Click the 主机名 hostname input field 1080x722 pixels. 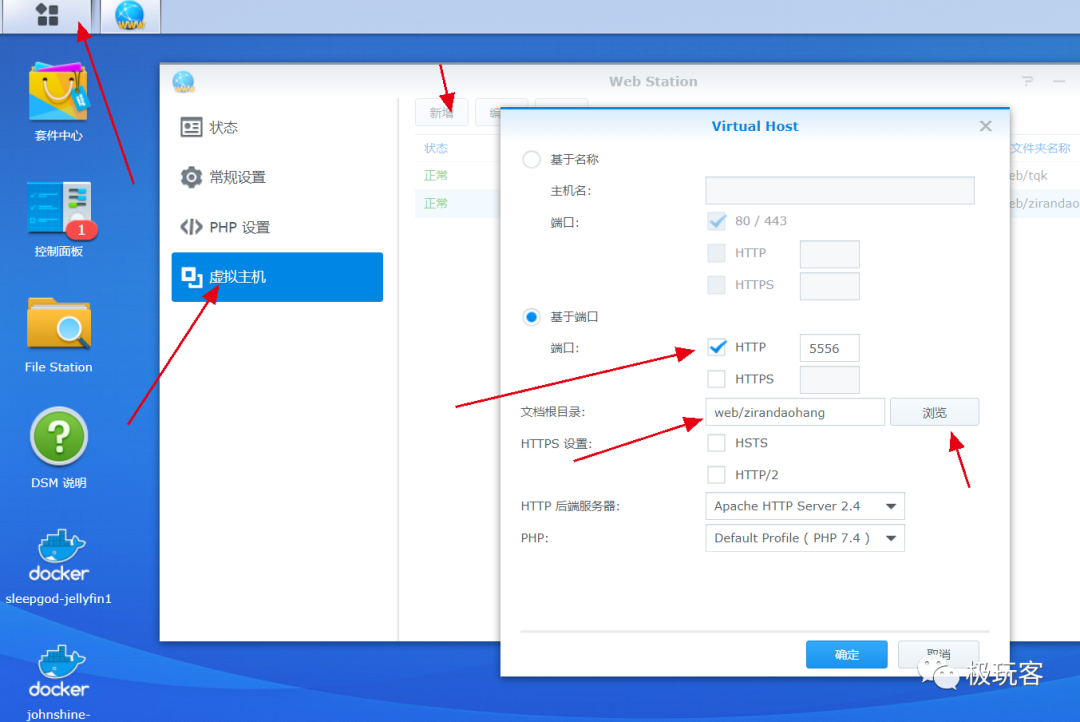tap(840, 190)
